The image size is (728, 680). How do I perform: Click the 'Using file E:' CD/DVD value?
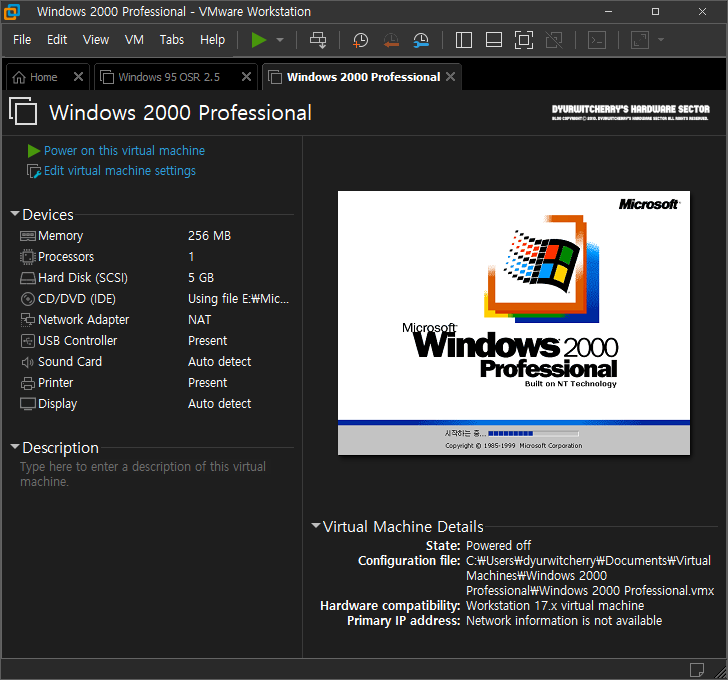pos(238,299)
